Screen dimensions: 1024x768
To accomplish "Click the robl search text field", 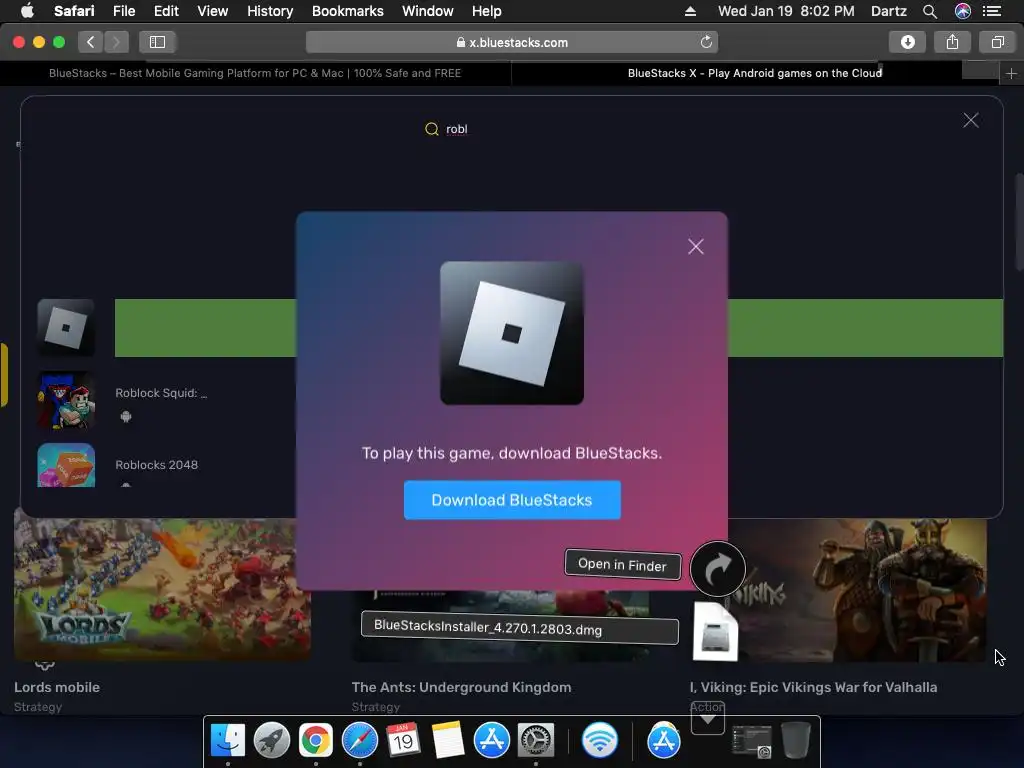I will tap(456, 129).
